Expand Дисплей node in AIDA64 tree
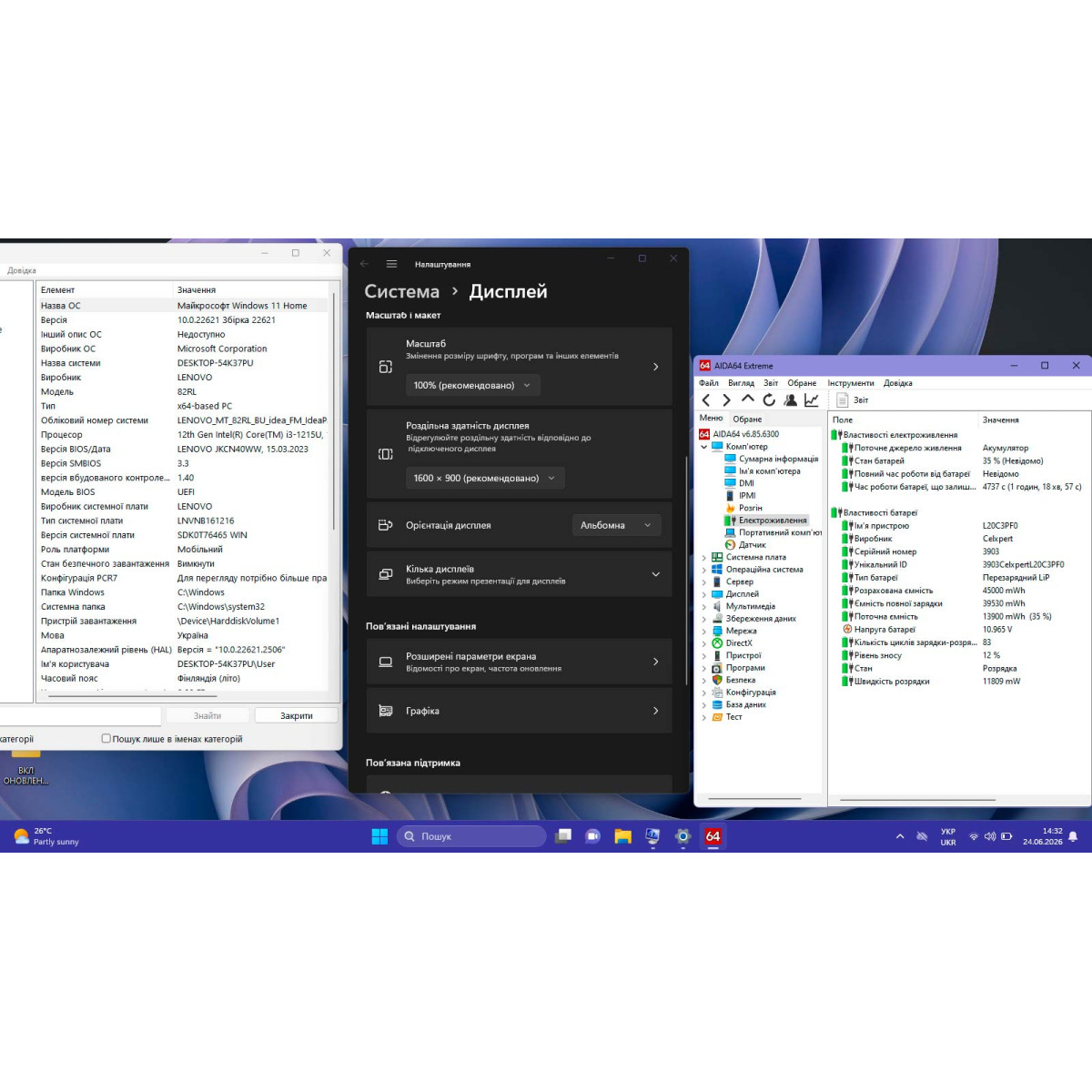Viewport: 1092px width, 1092px height. pos(703,594)
